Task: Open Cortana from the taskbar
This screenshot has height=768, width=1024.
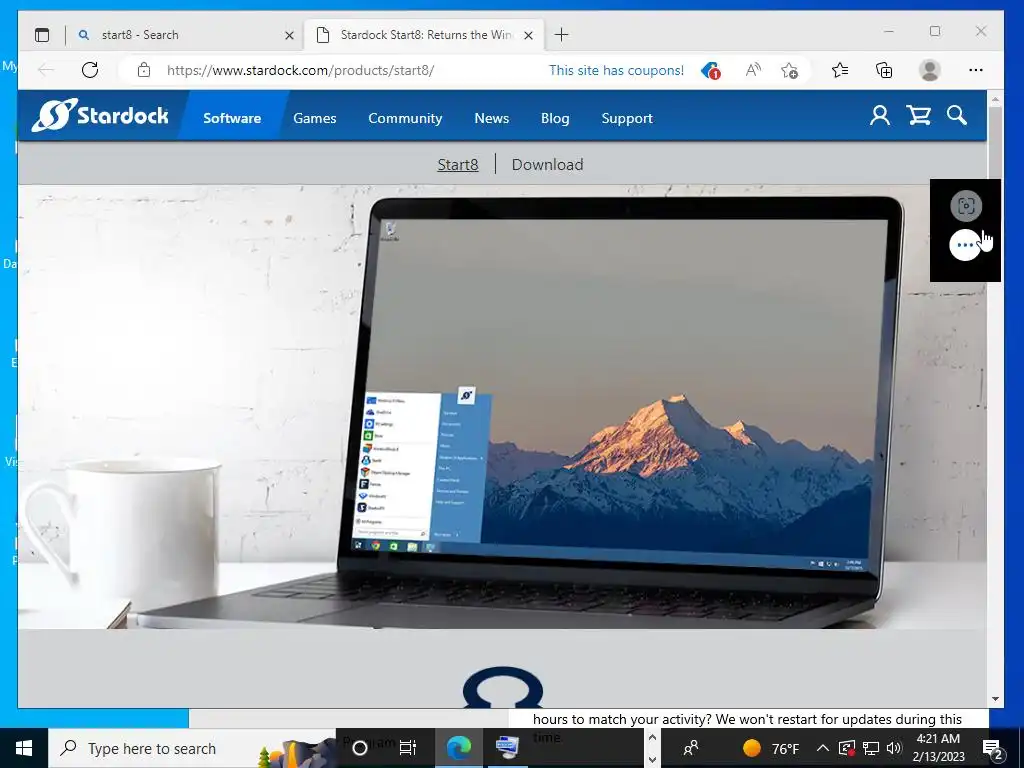Action: (x=359, y=748)
